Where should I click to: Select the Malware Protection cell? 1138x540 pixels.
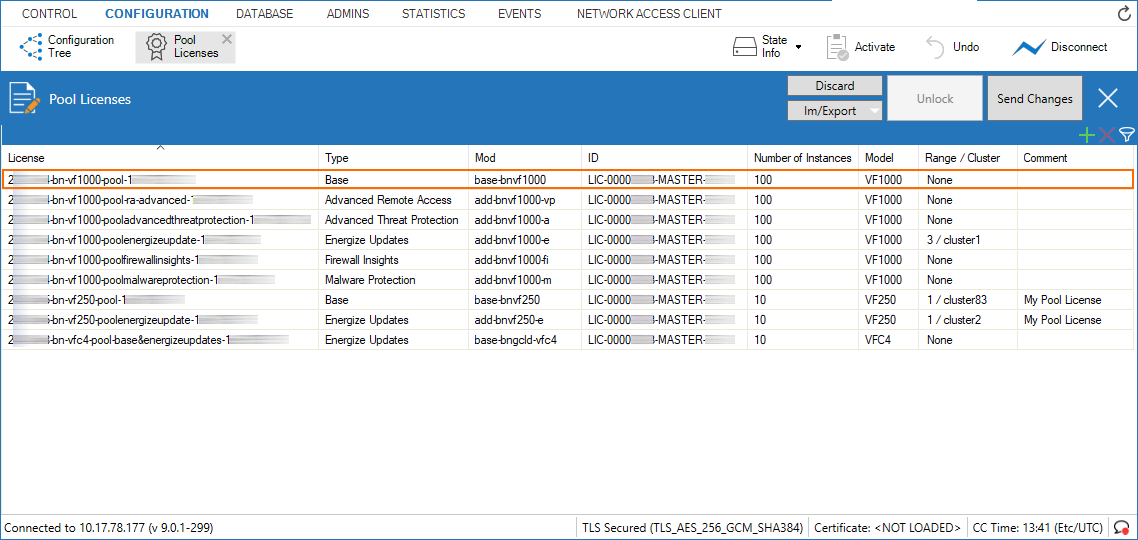393,279
